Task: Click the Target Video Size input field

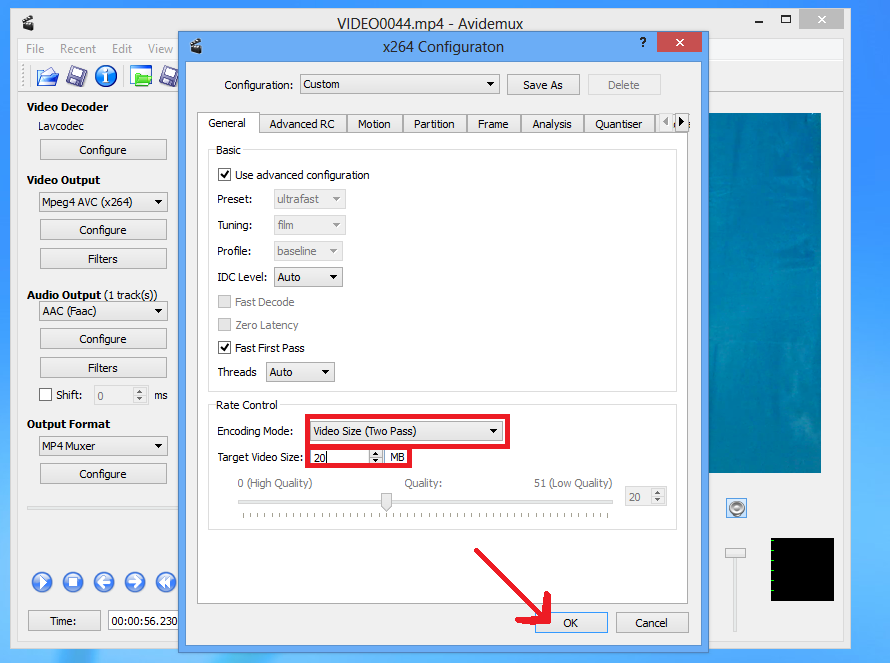Action: click(x=340, y=457)
